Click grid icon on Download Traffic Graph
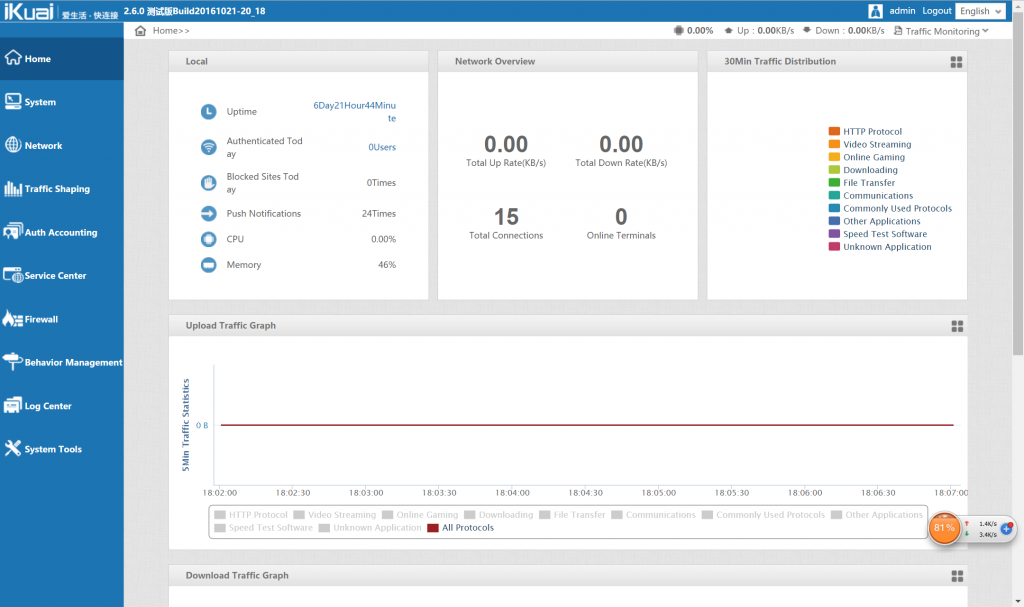Screen dimensions: 1024x607 coord(957,576)
